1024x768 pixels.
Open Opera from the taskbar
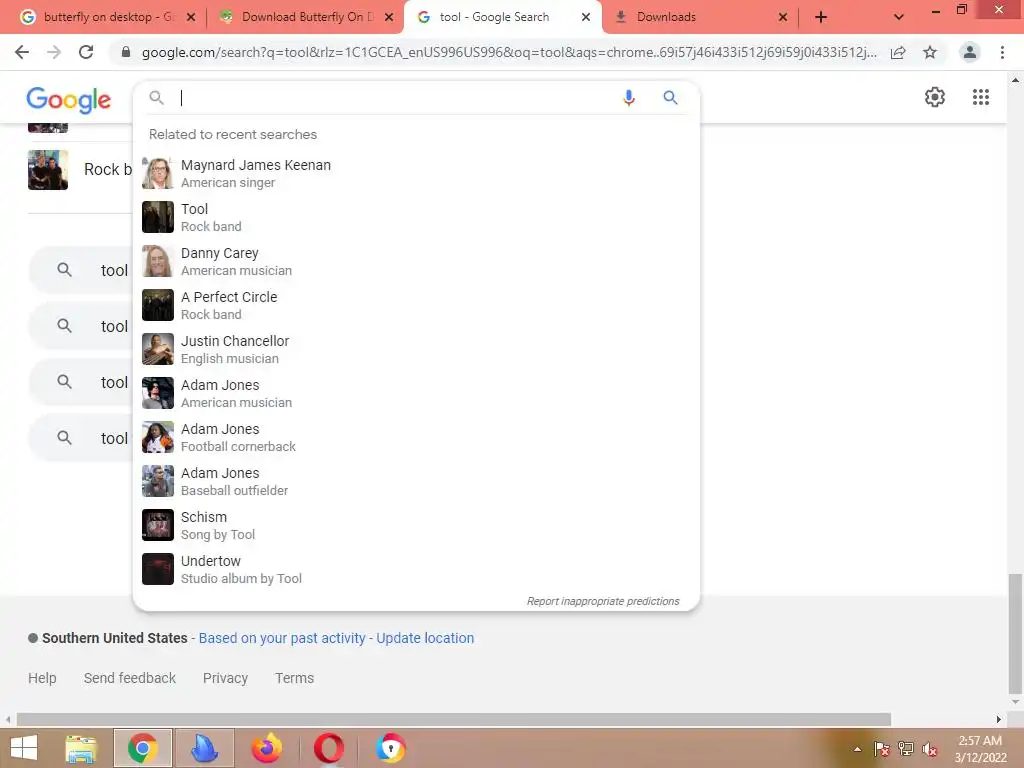point(328,748)
